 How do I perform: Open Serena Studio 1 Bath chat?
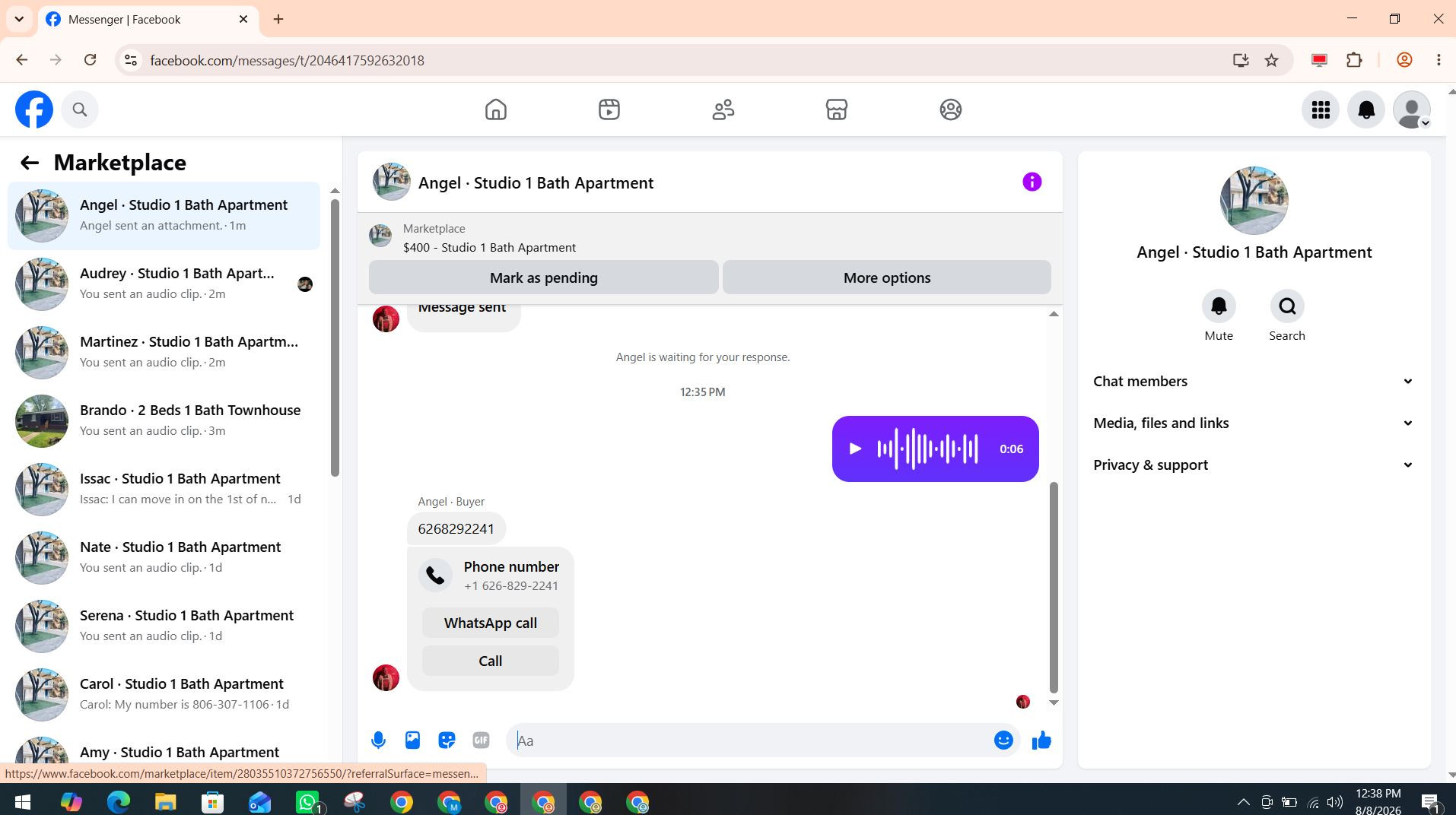[x=164, y=626]
